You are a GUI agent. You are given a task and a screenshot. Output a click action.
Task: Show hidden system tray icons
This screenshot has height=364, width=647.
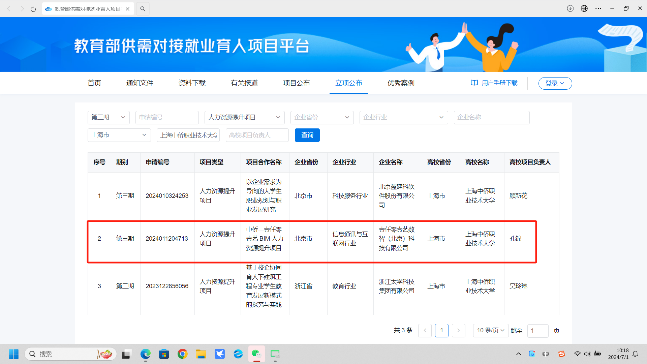click(519, 354)
